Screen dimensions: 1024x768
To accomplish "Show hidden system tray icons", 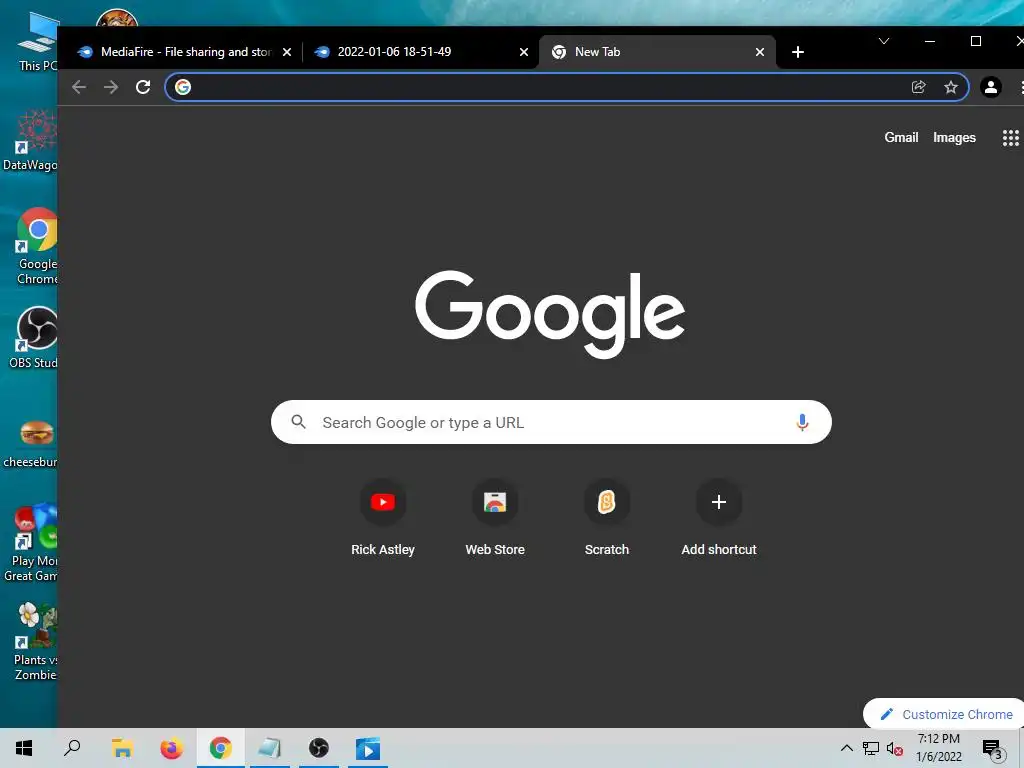I will pyautogui.click(x=846, y=748).
